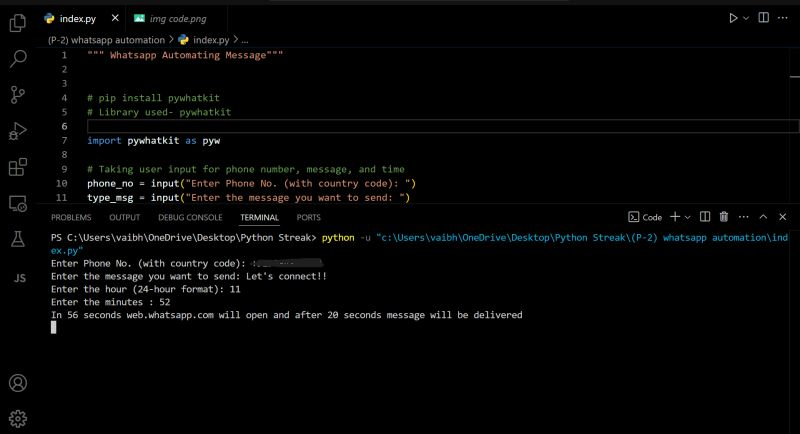Open the Accounts menu
The height and width of the screenshot is (434, 800).
(x=18, y=383)
